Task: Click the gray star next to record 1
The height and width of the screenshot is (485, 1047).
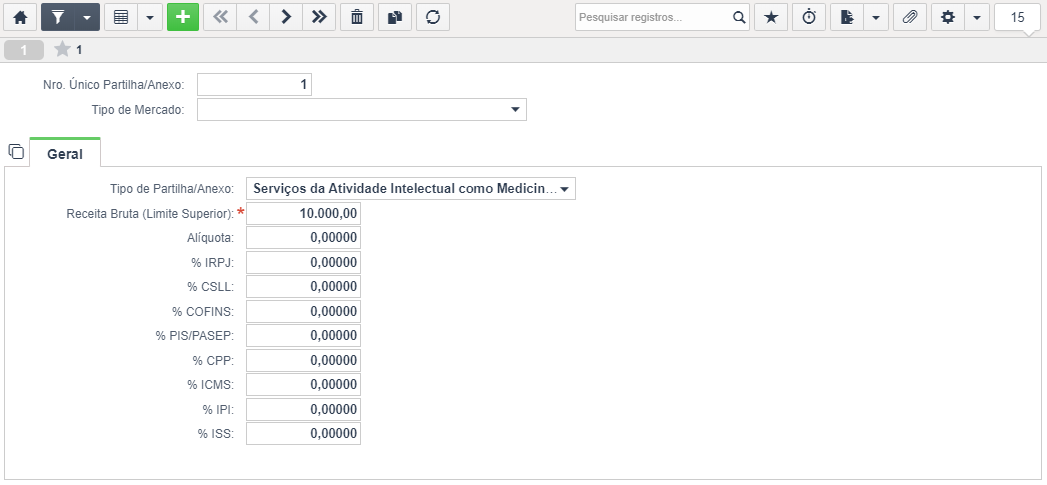Action: [62, 49]
